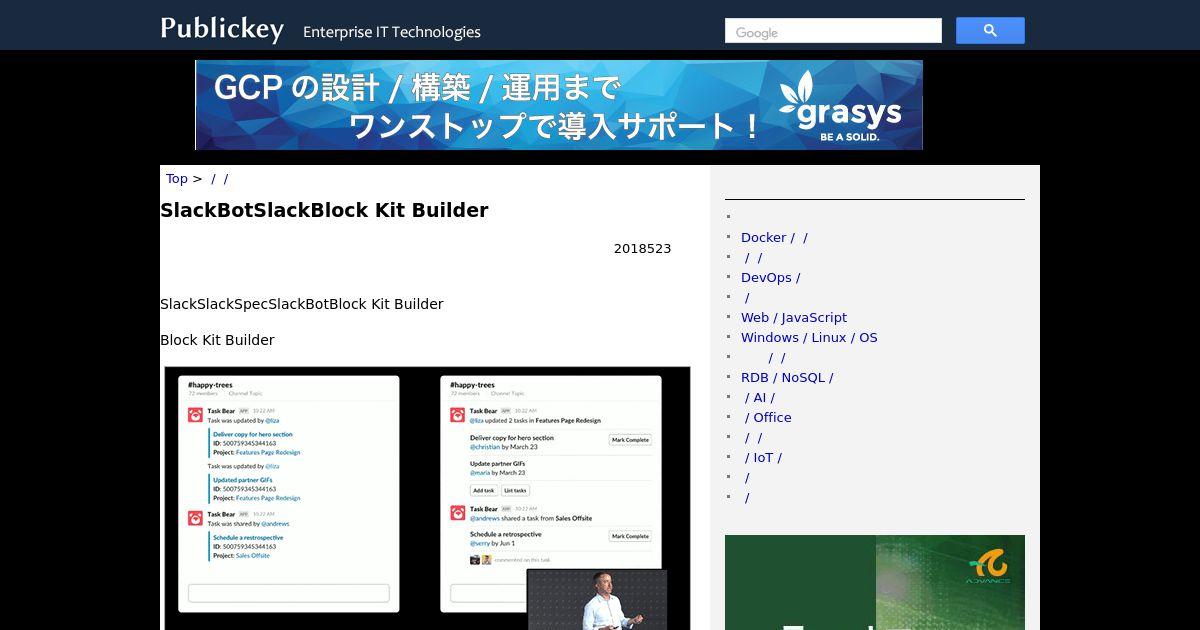Open the grasys GCP banner advertisement
The width and height of the screenshot is (1200, 630).
559,105
